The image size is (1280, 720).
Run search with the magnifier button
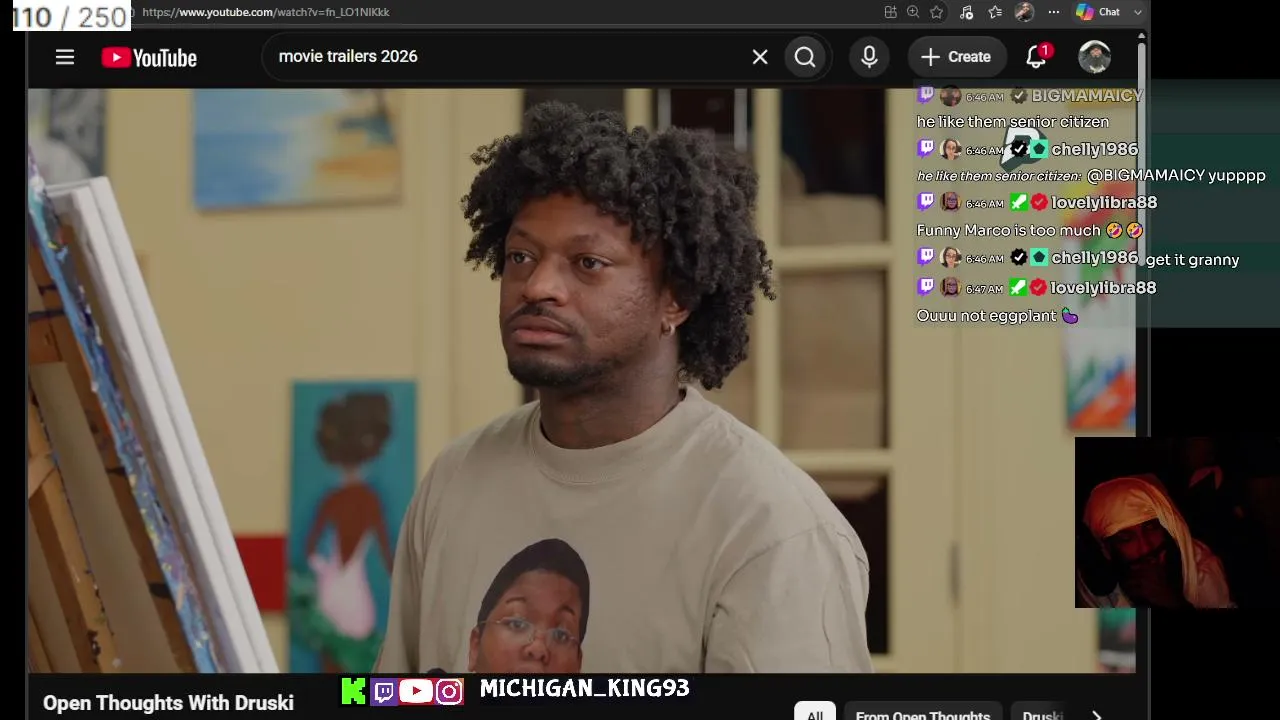[x=805, y=57]
